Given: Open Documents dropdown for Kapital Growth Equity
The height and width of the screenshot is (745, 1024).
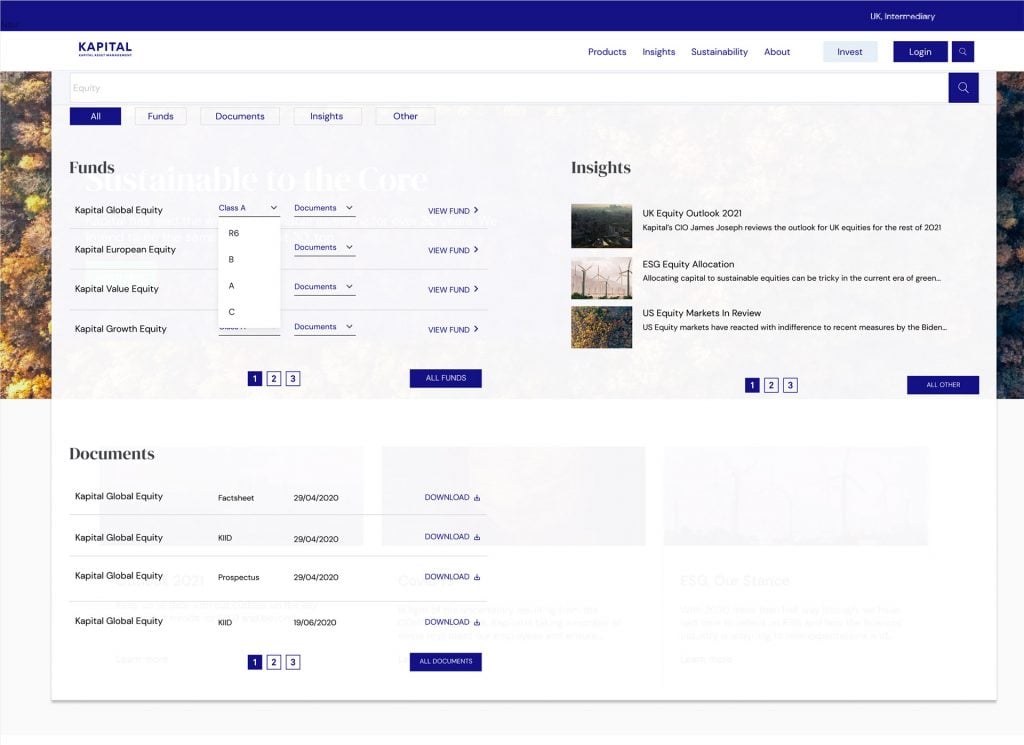Looking at the screenshot, I should [324, 326].
